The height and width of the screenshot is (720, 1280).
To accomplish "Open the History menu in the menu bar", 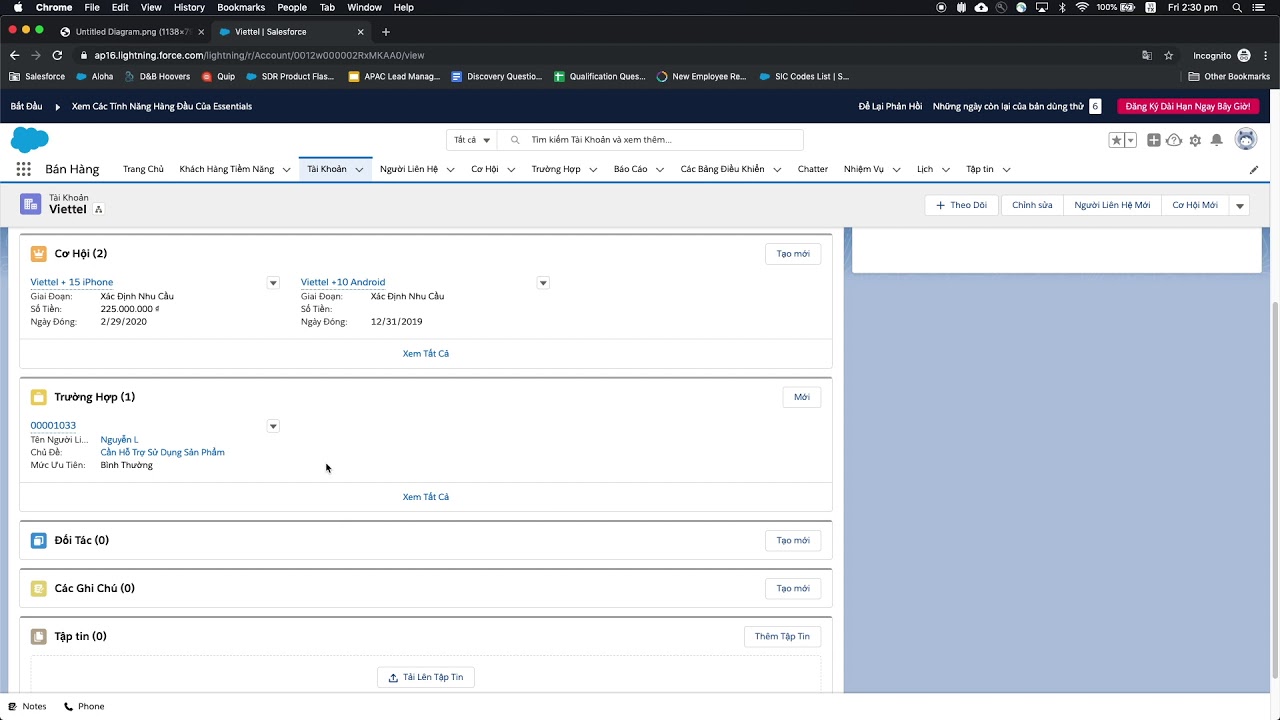I will (x=189, y=7).
